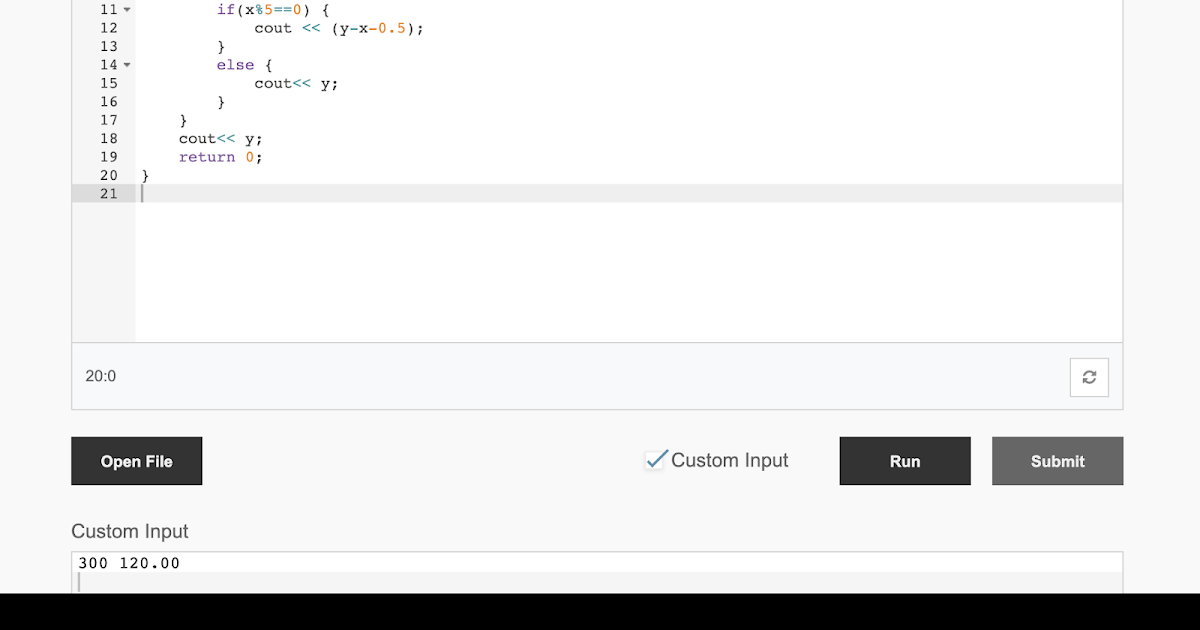Select the return 0 statement on line 19
Viewport: 1200px width, 630px height.
tap(219, 156)
